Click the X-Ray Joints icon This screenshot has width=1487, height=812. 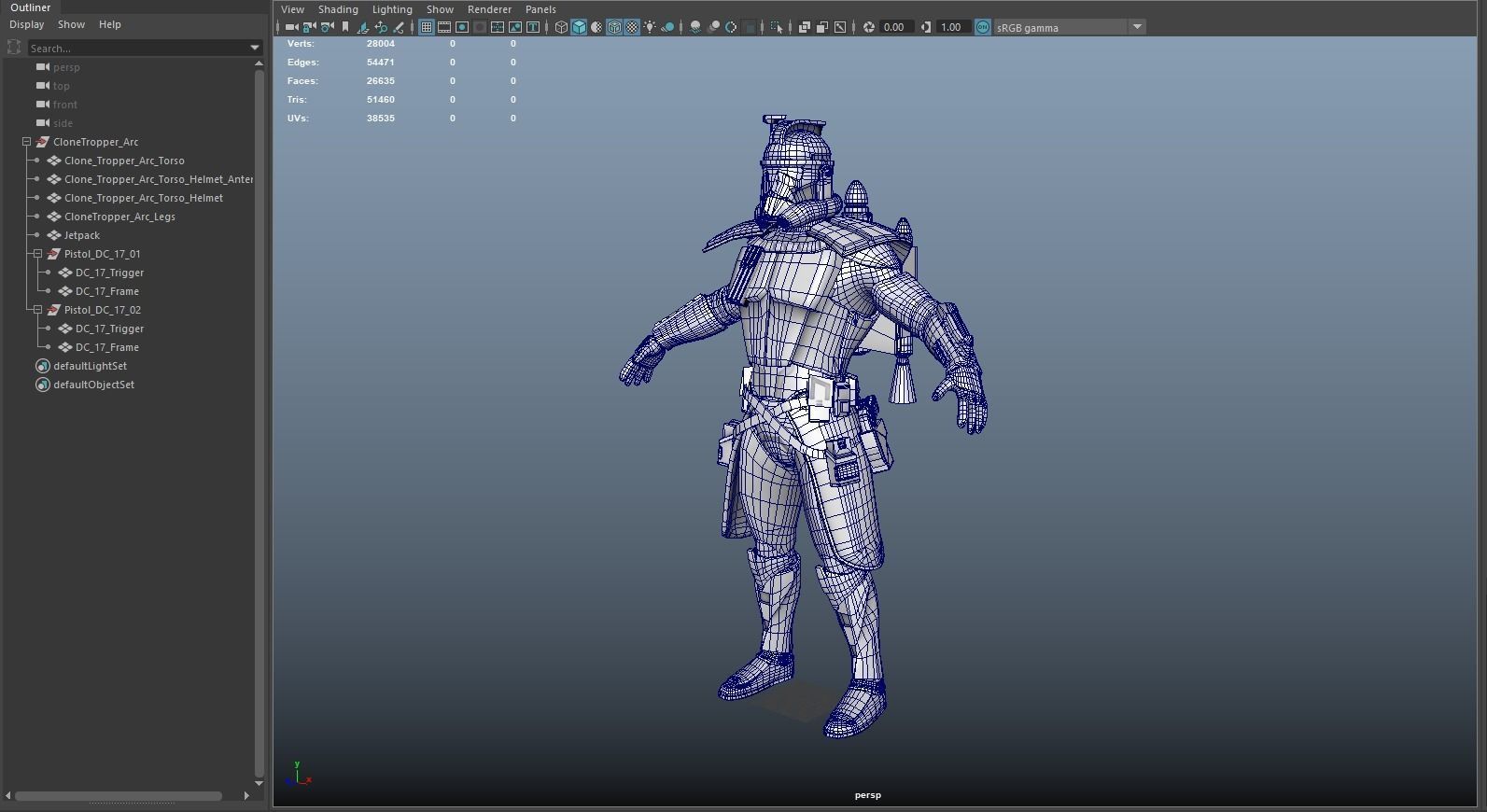pyautogui.click(x=840, y=27)
